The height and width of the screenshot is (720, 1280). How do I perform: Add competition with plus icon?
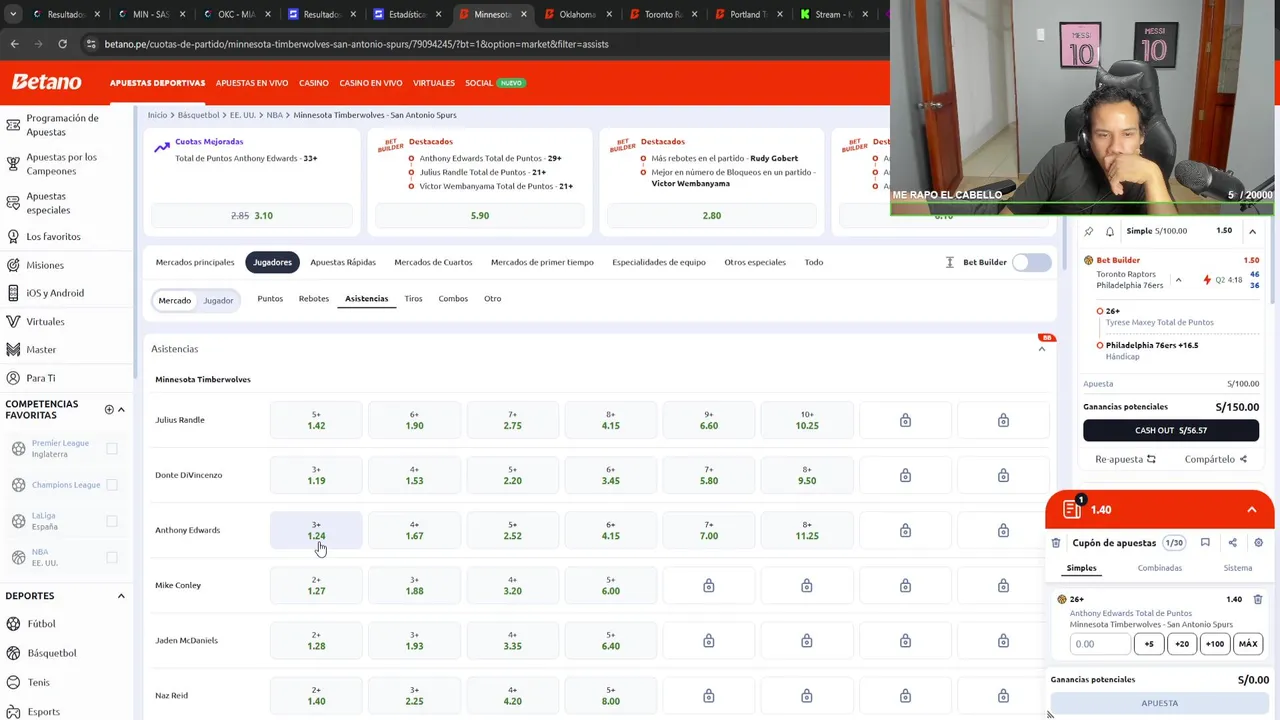pyautogui.click(x=109, y=410)
